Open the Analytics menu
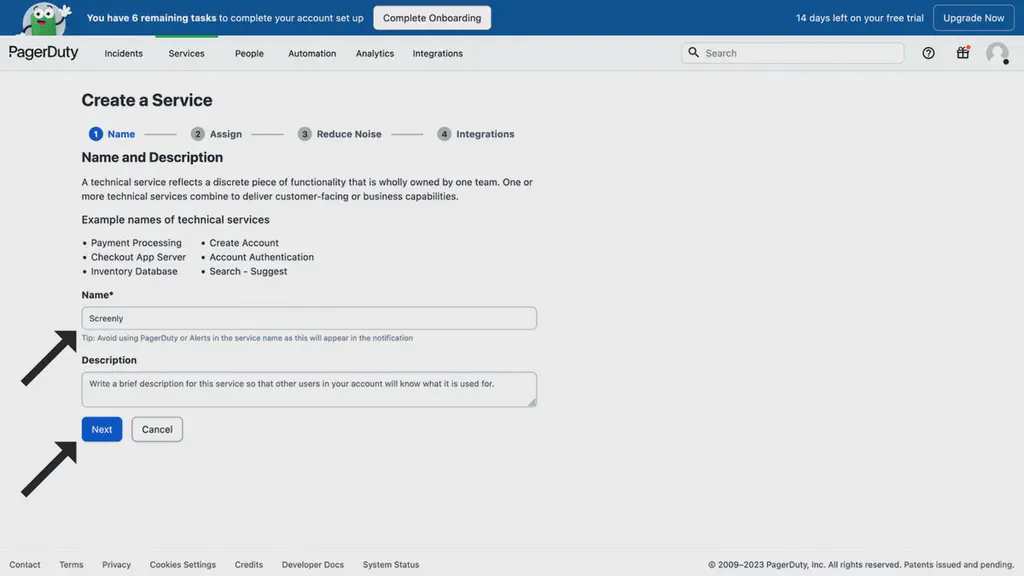 point(375,53)
